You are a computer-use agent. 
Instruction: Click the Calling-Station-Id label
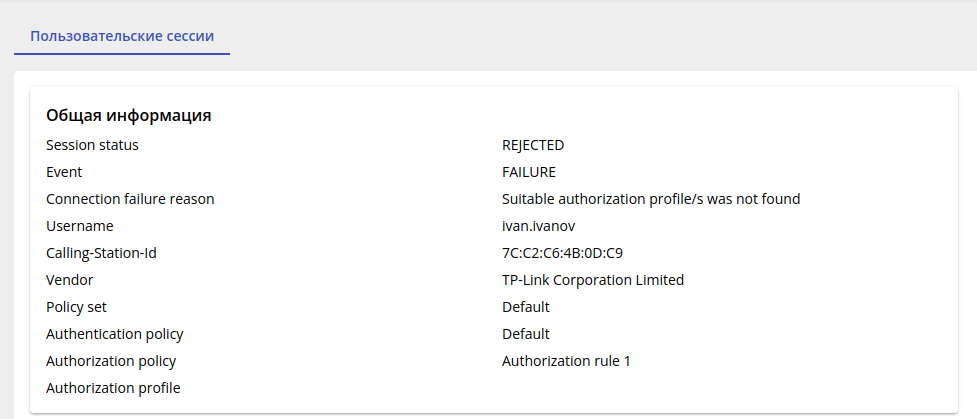(101, 253)
